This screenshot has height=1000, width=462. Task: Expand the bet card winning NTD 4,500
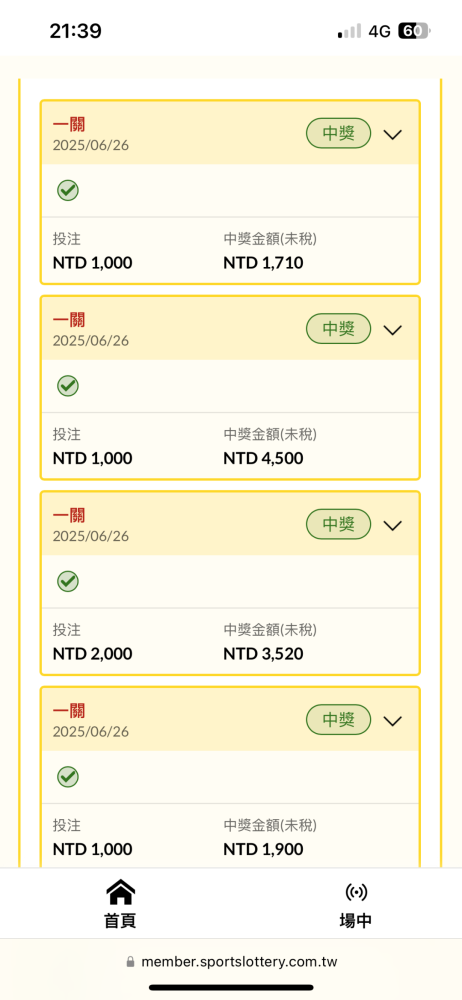pos(392,330)
